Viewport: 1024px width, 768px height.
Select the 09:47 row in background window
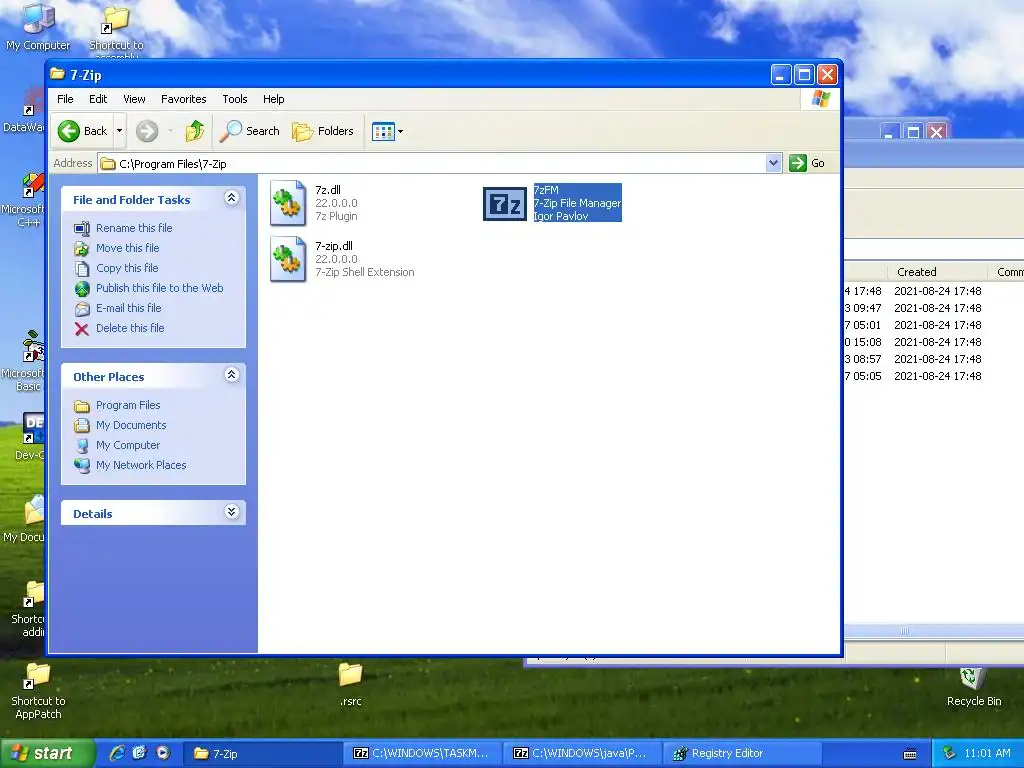tap(934, 308)
